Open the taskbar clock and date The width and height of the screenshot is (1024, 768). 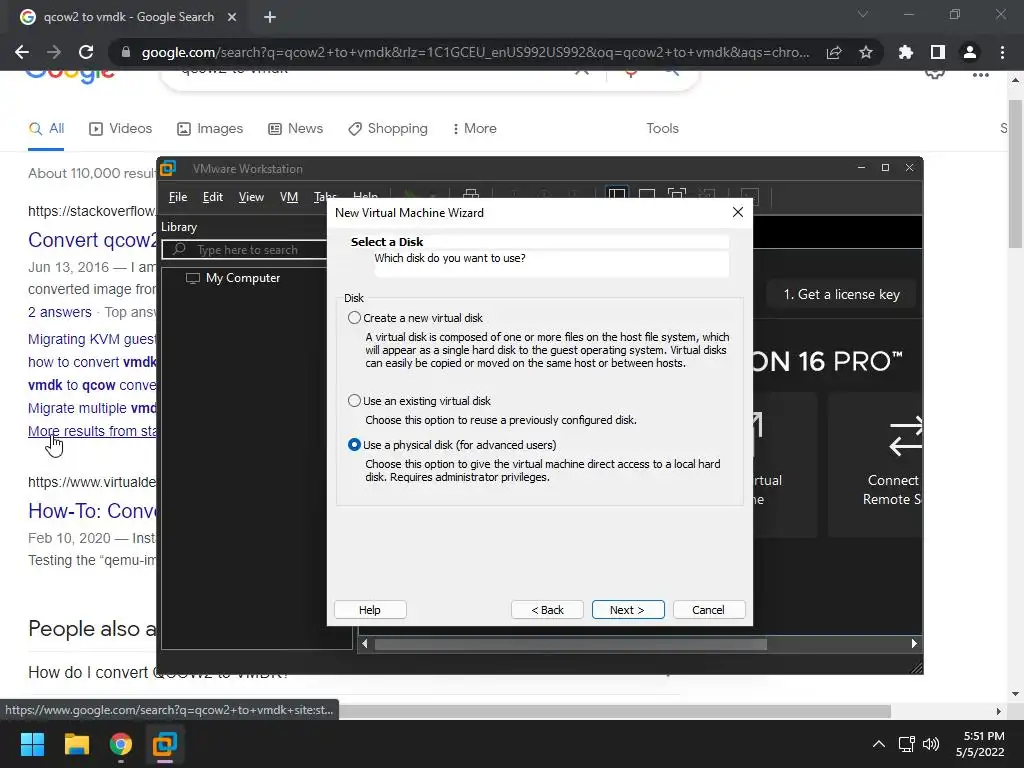(981, 744)
